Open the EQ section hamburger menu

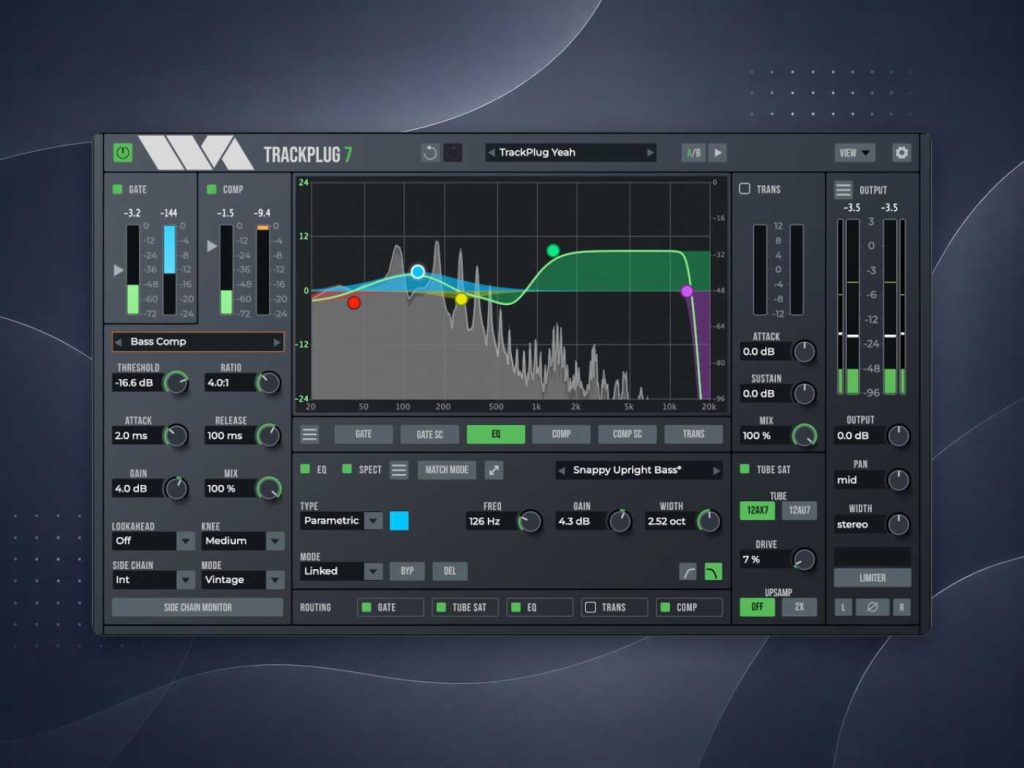pos(398,470)
